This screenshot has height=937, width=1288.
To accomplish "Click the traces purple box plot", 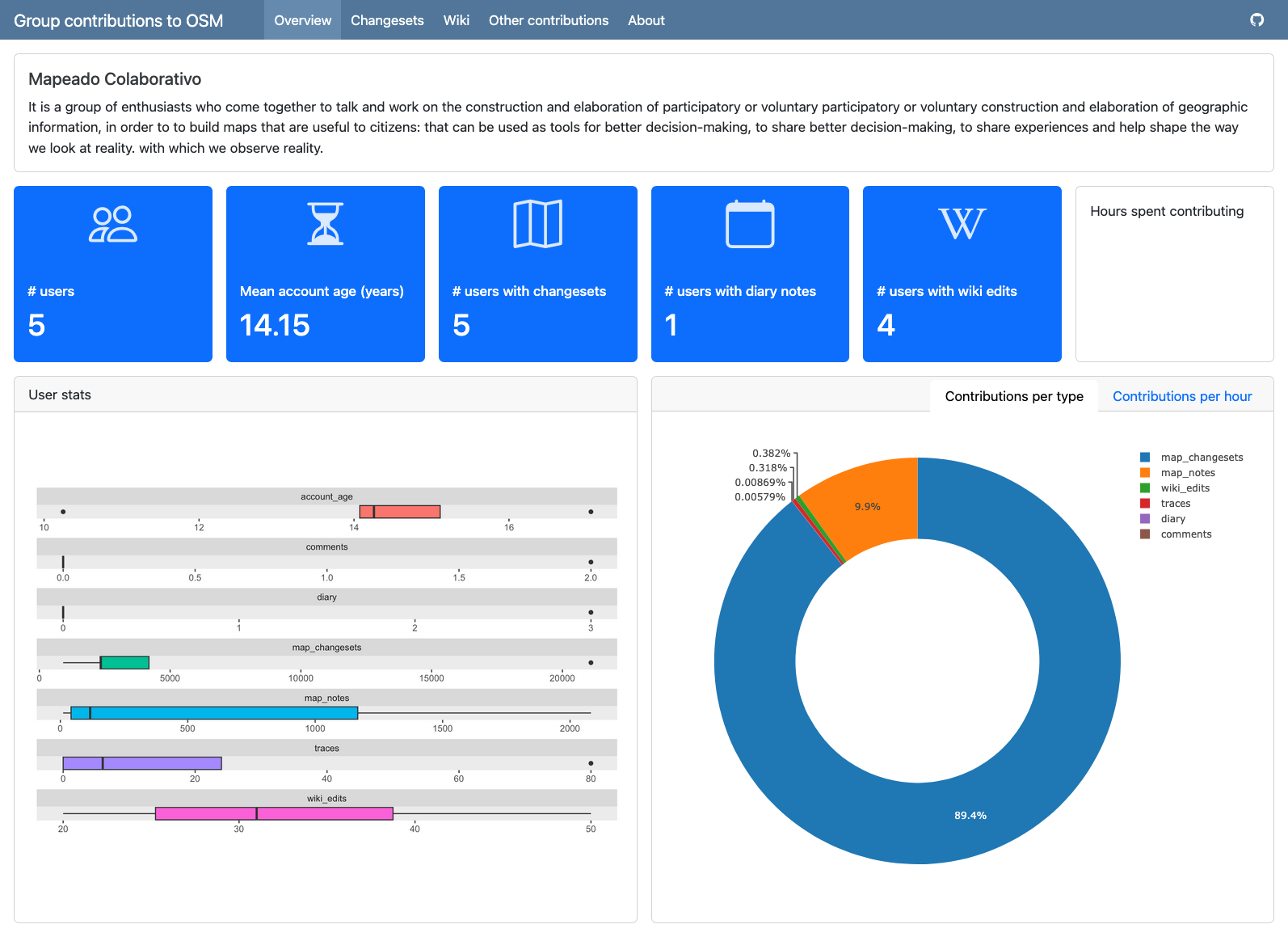I will click(142, 763).
